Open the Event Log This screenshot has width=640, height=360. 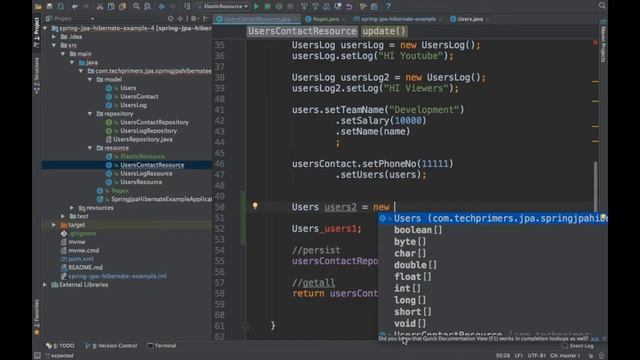tap(578, 346)
